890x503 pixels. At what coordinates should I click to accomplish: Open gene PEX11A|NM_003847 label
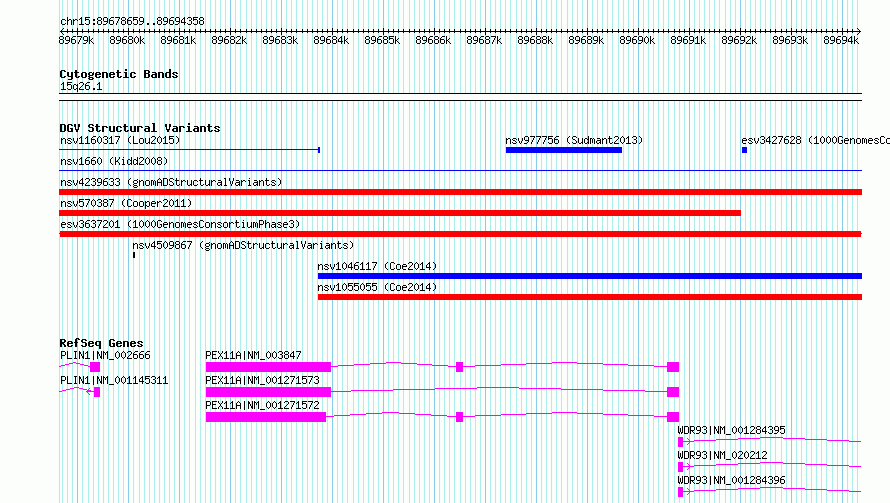coord(253,355)
